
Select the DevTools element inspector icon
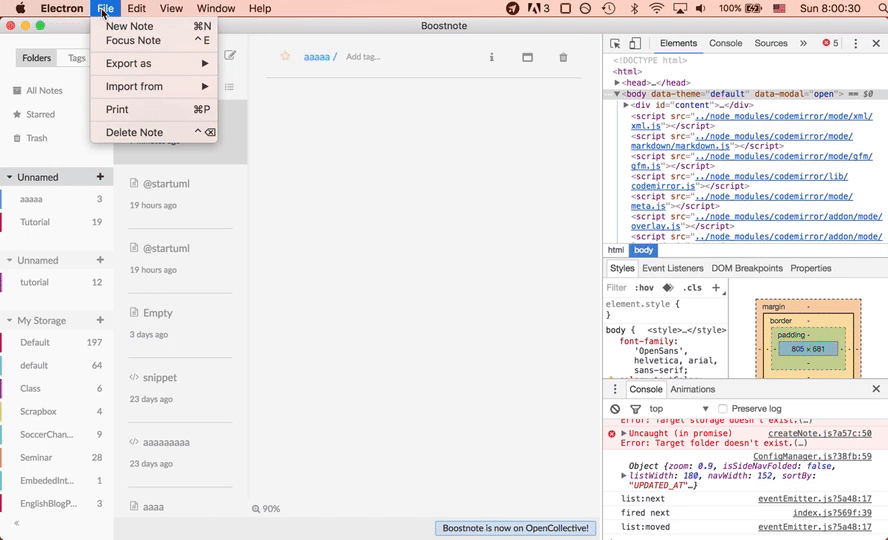(x=615, y=44)
